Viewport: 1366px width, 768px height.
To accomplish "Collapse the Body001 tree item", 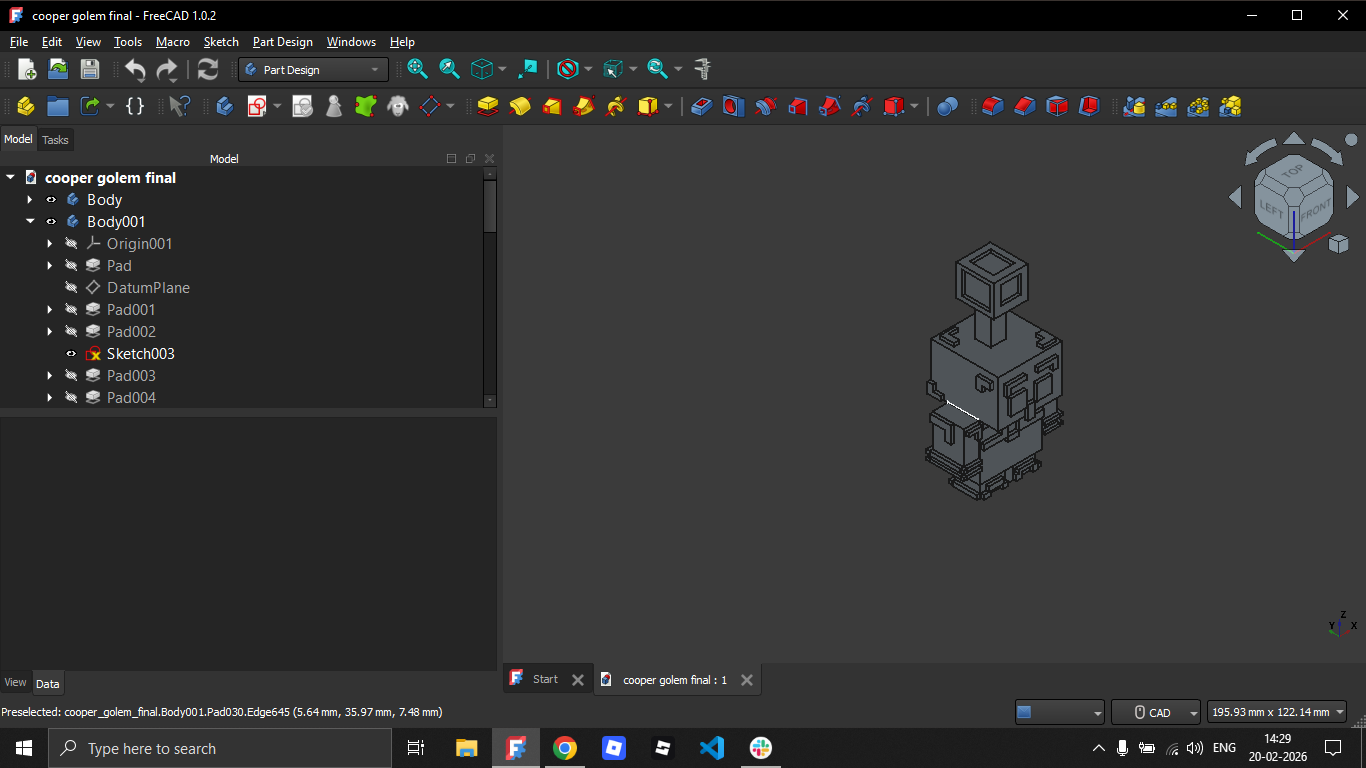I will (x=30, y=222).
